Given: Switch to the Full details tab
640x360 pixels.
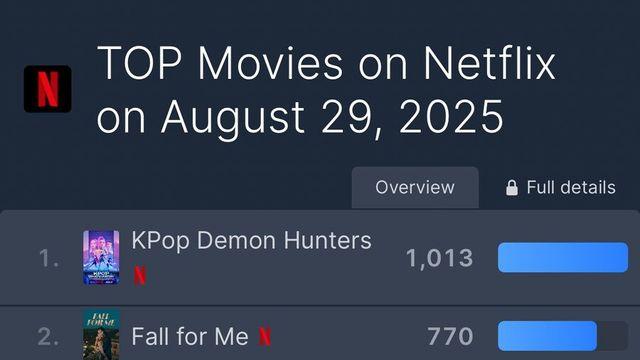Looking at the screenshot, I should [x=561, y=187].
